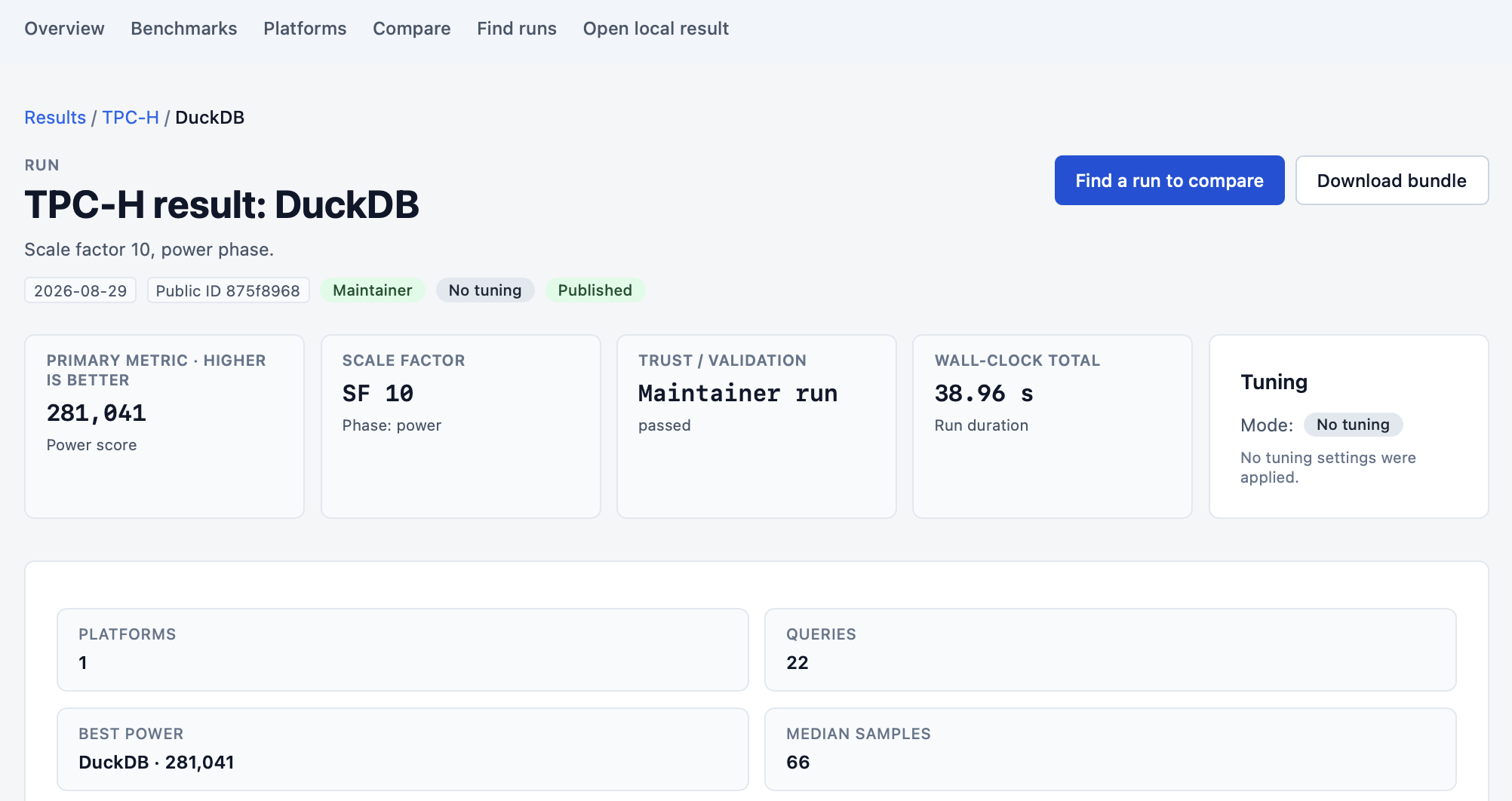Click the Maintainer run validation value
The width and height of the screenshot is (1512, 801).
pos(738,394)
